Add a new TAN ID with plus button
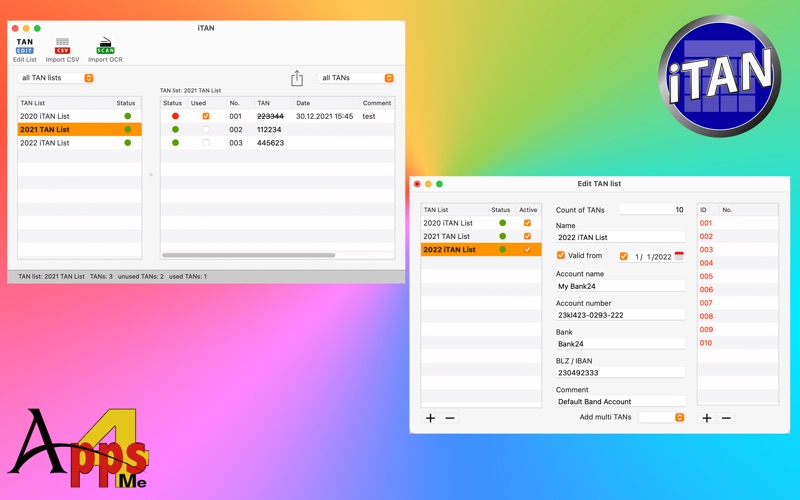 coord(707,418)
